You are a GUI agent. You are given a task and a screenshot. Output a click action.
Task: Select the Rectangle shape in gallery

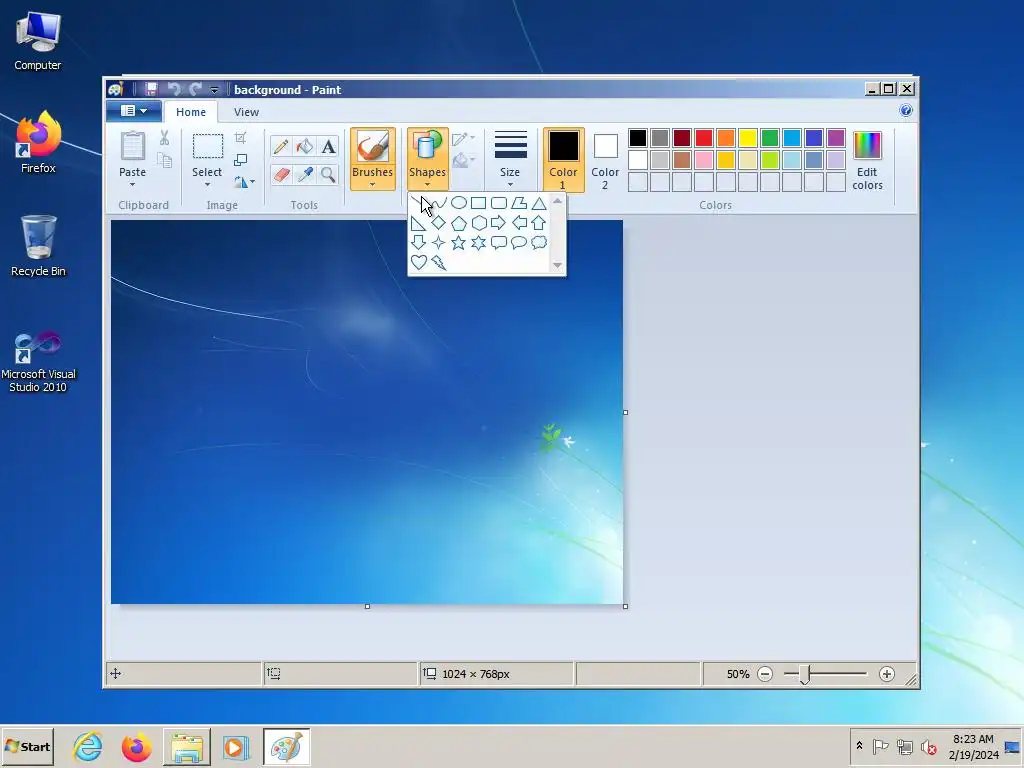tap(479, 203)
